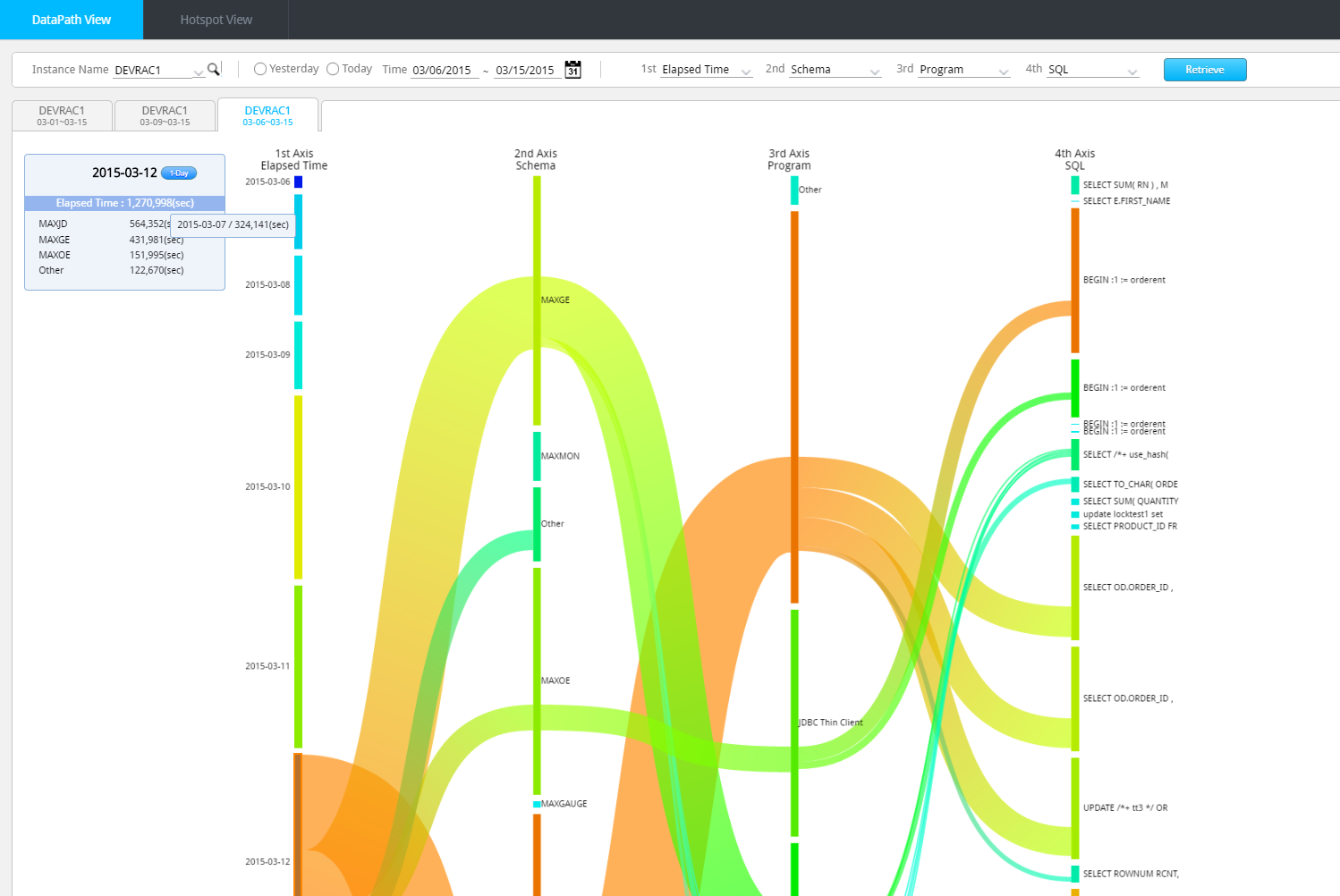
Task: Click the Other program node bar
Action: 794,190
